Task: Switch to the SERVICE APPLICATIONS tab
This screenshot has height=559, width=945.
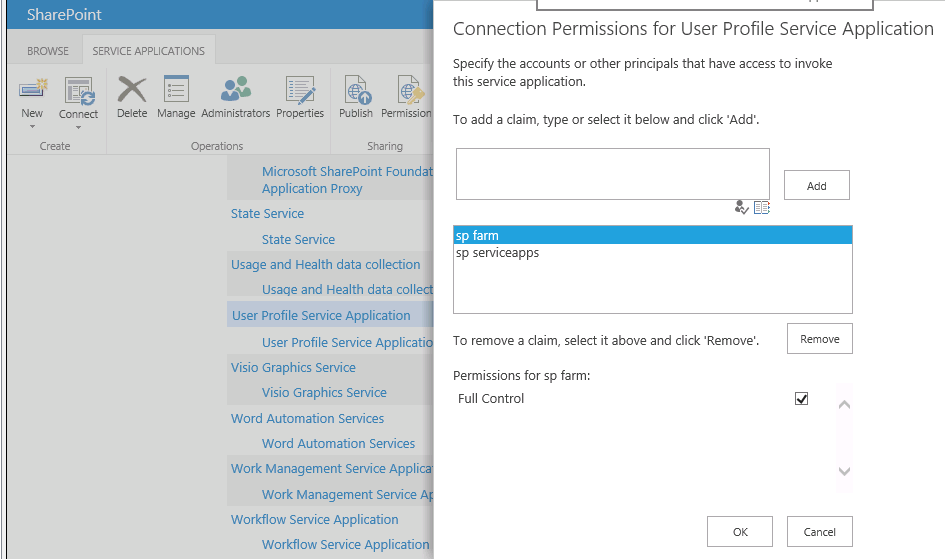Action: (148, 51)
